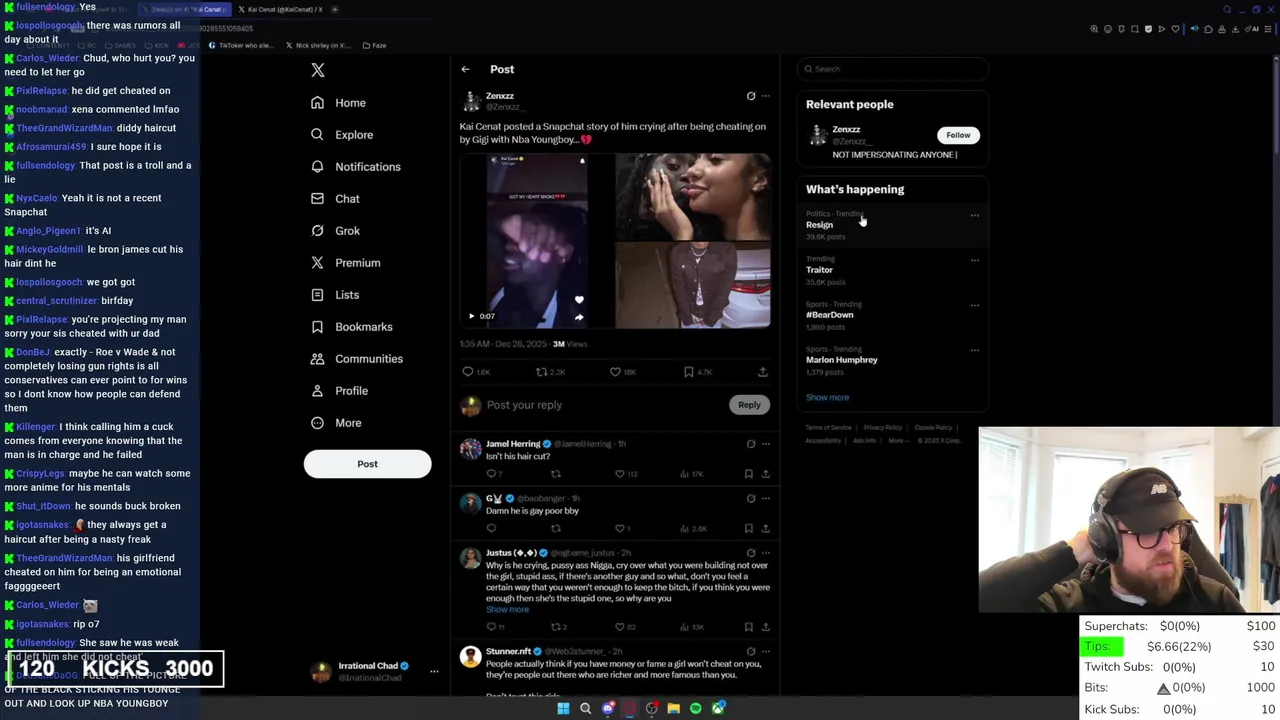1280x720 pixels.
Task: Open more options for Resign trend
Action: [975, 215]
